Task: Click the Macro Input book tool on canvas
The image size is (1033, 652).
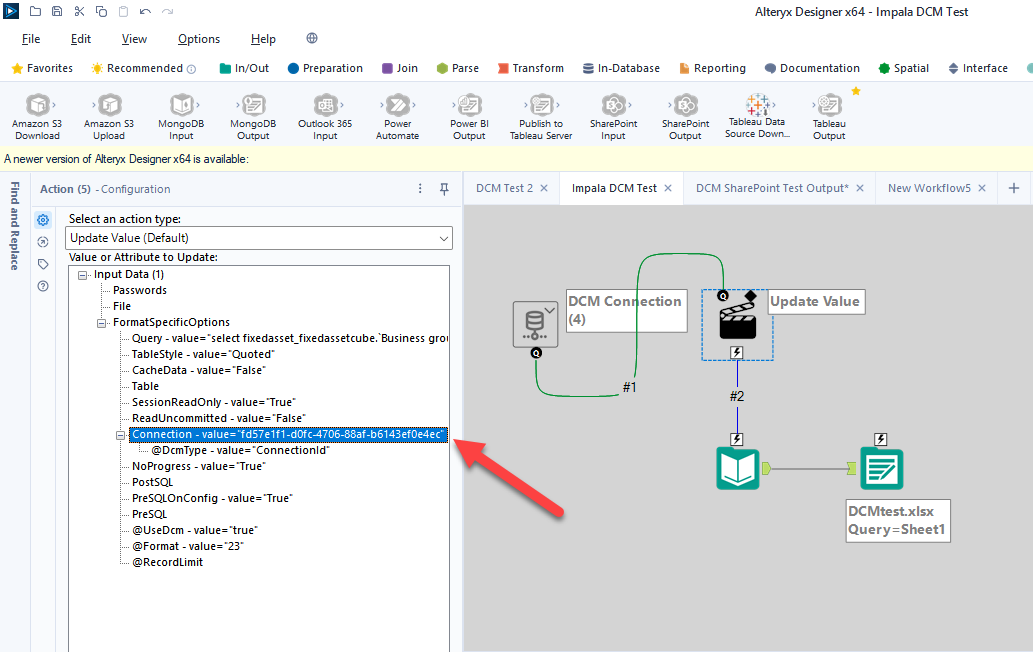Action: coord(737,468)
